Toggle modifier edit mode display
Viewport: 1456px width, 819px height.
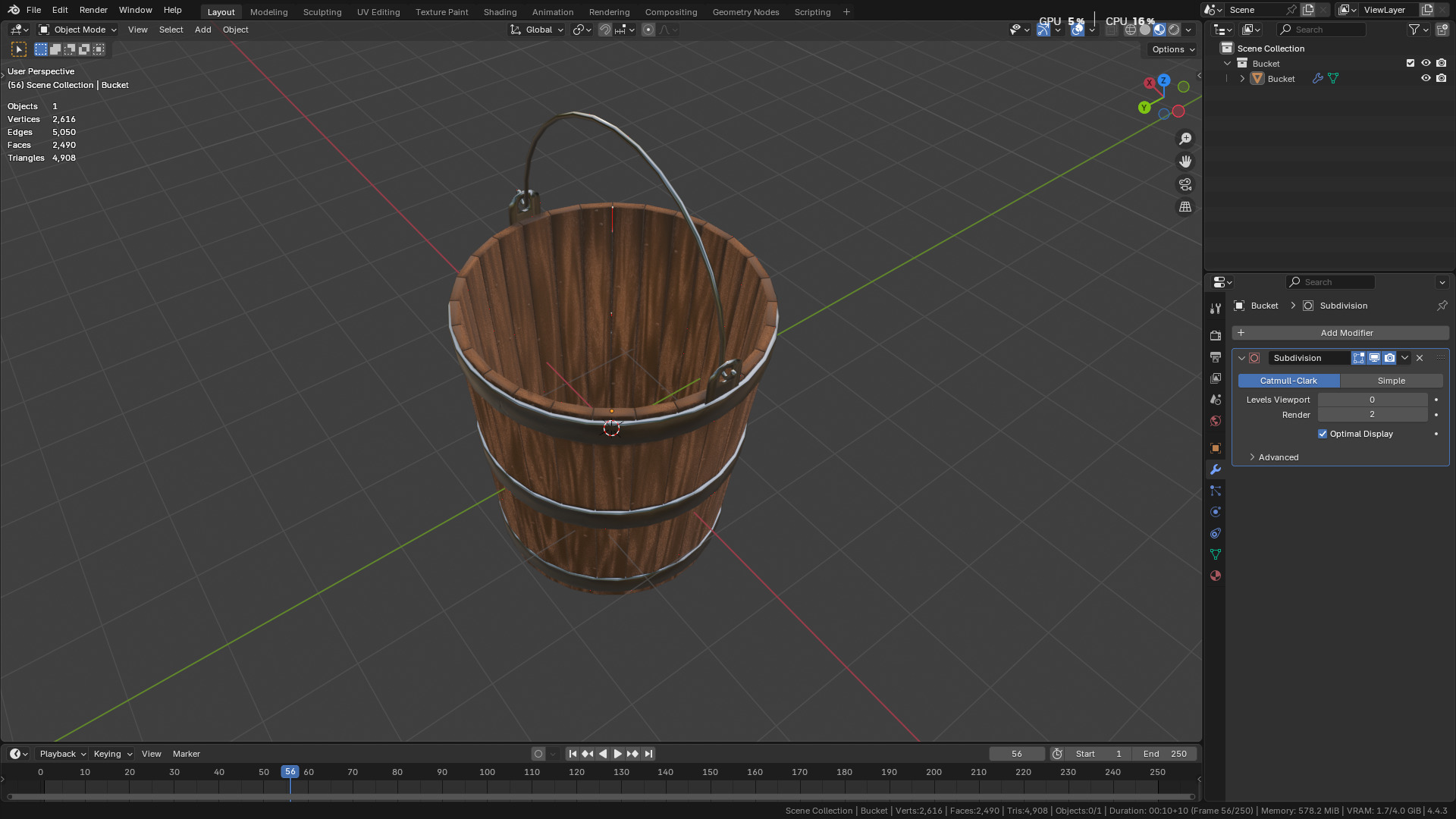pyautogui.click(x=1358, y=358)
